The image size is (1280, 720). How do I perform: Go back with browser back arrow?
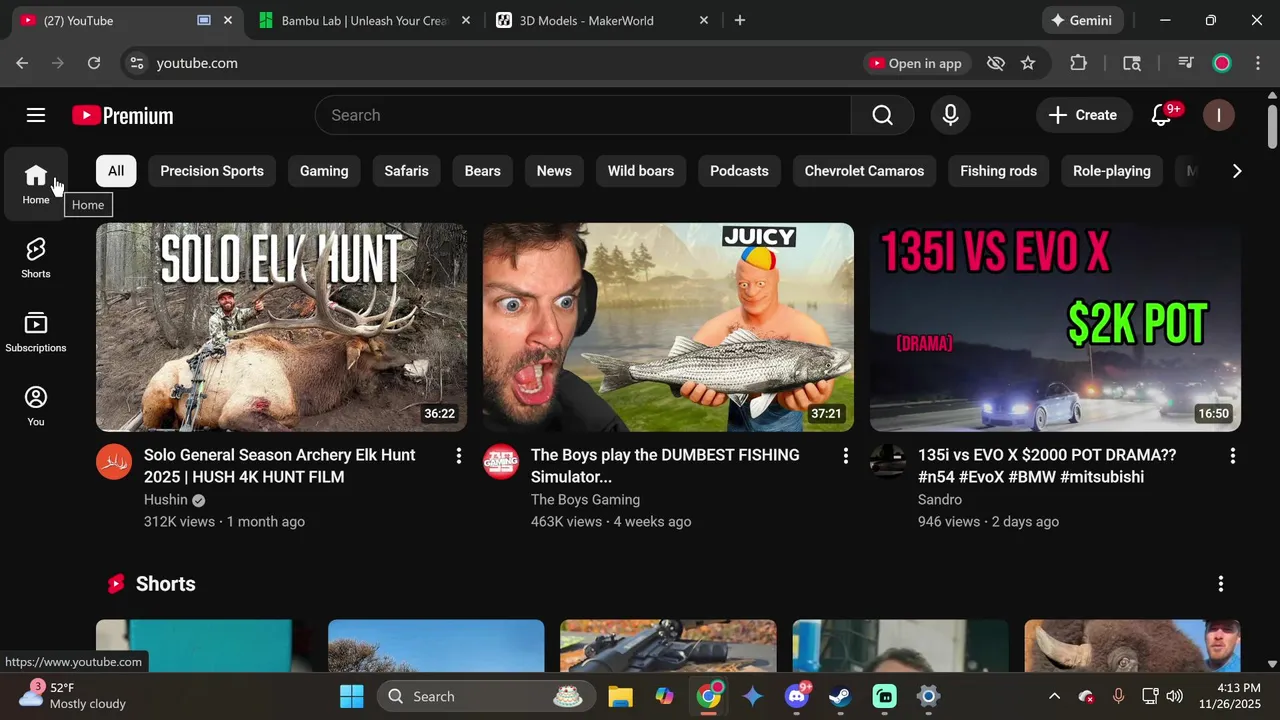(x=22, y=63)
